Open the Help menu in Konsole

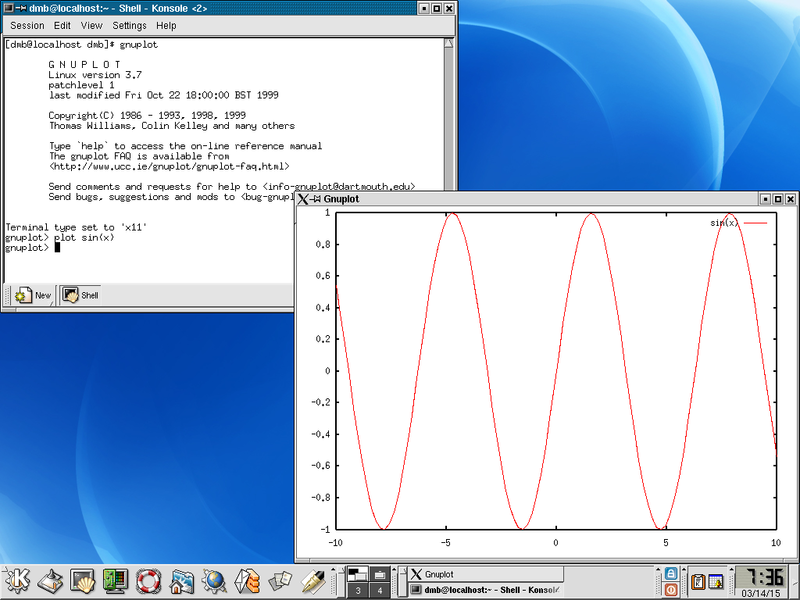[x=166, y=26]
